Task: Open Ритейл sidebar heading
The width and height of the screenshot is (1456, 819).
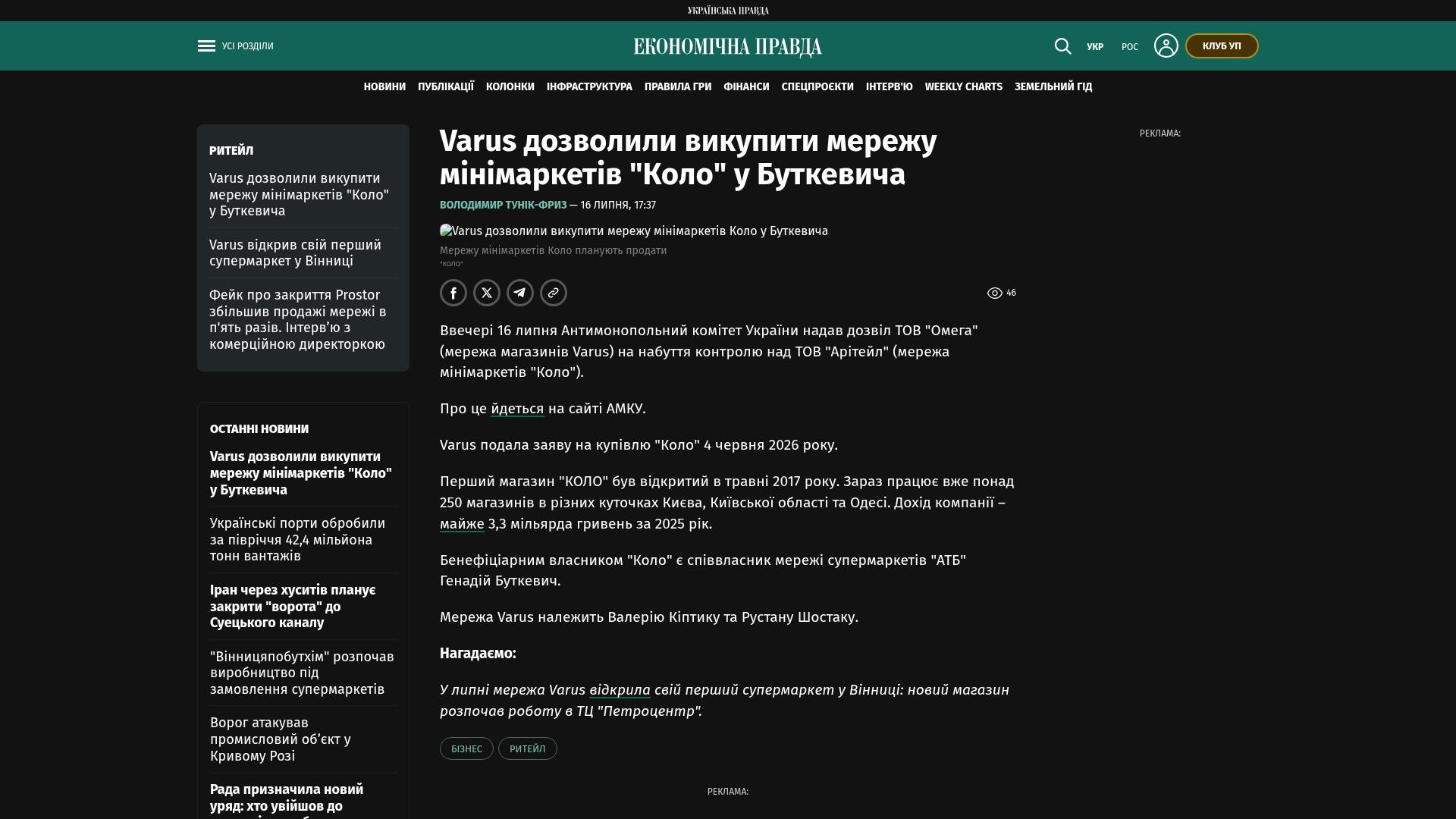Action: [x=231, y=151]
